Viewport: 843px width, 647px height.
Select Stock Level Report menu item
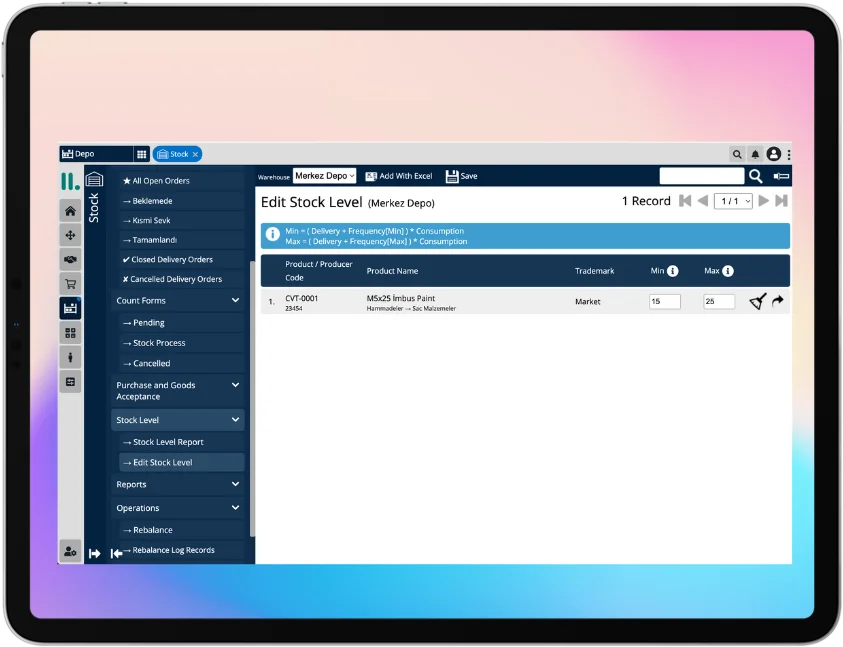[x=168, y=442]
